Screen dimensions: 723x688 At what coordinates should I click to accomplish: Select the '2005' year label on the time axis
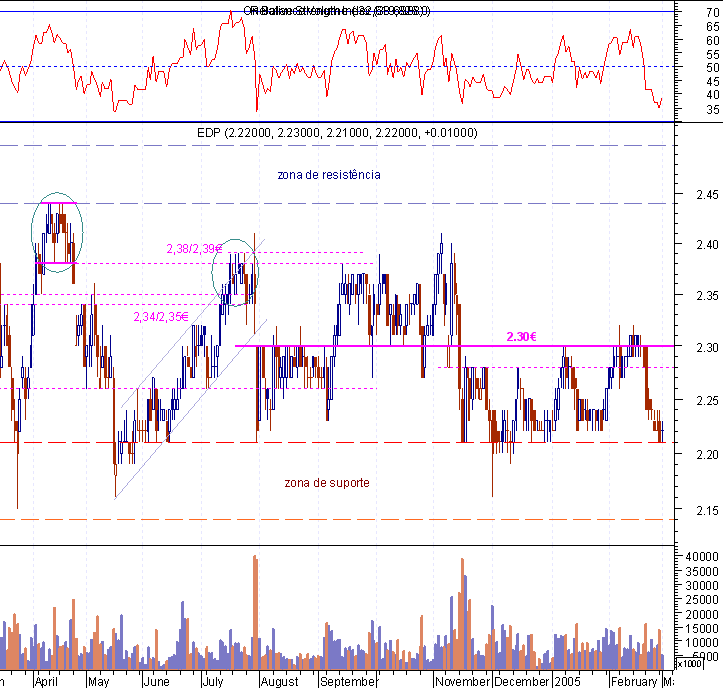point(568,682)
